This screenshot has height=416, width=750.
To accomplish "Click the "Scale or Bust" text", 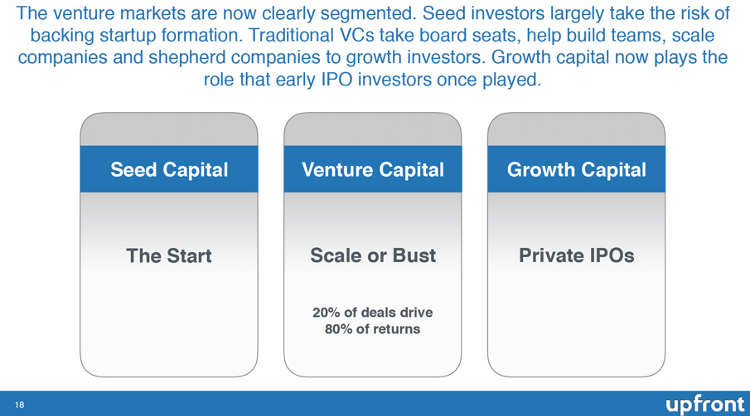I will point(373,255).
